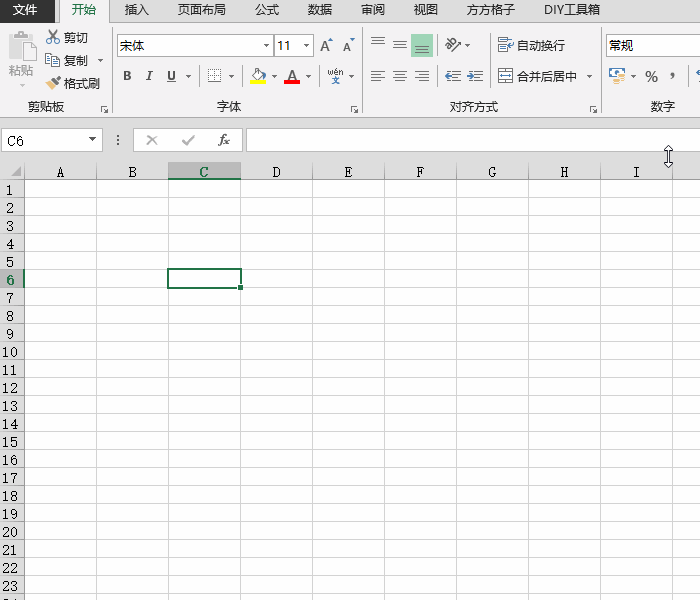The width and height of the screenshot is (700, 600).
Task: Click the Copy icon
Action: 52,60
